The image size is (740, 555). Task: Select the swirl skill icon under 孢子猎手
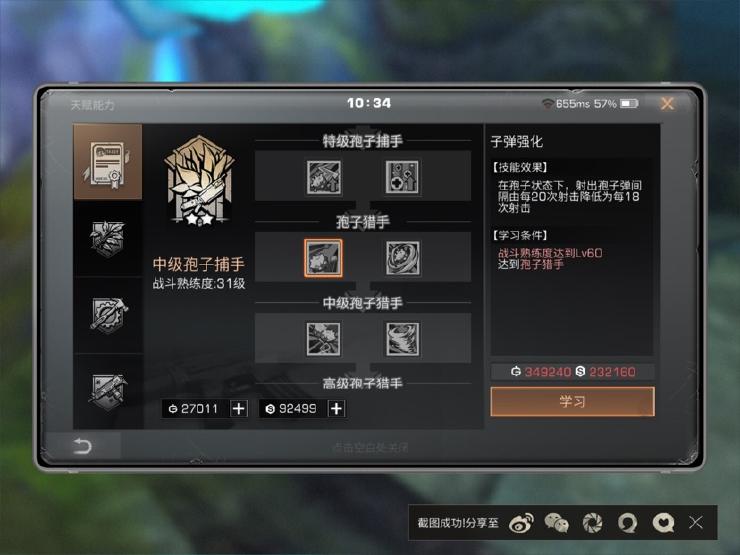402,258
